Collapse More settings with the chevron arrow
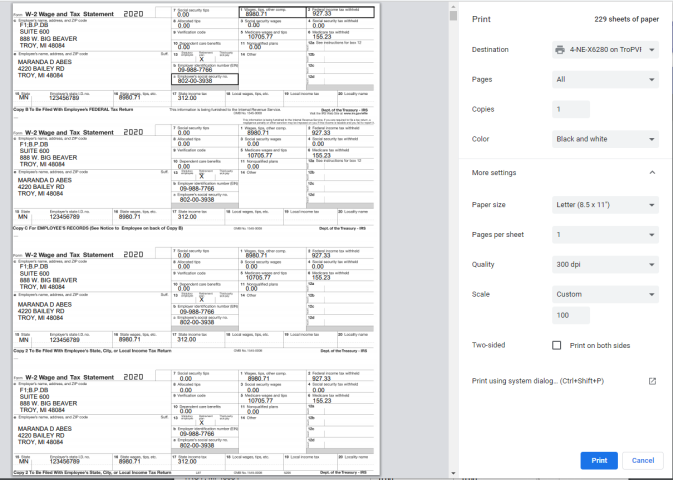 [652, 172]
